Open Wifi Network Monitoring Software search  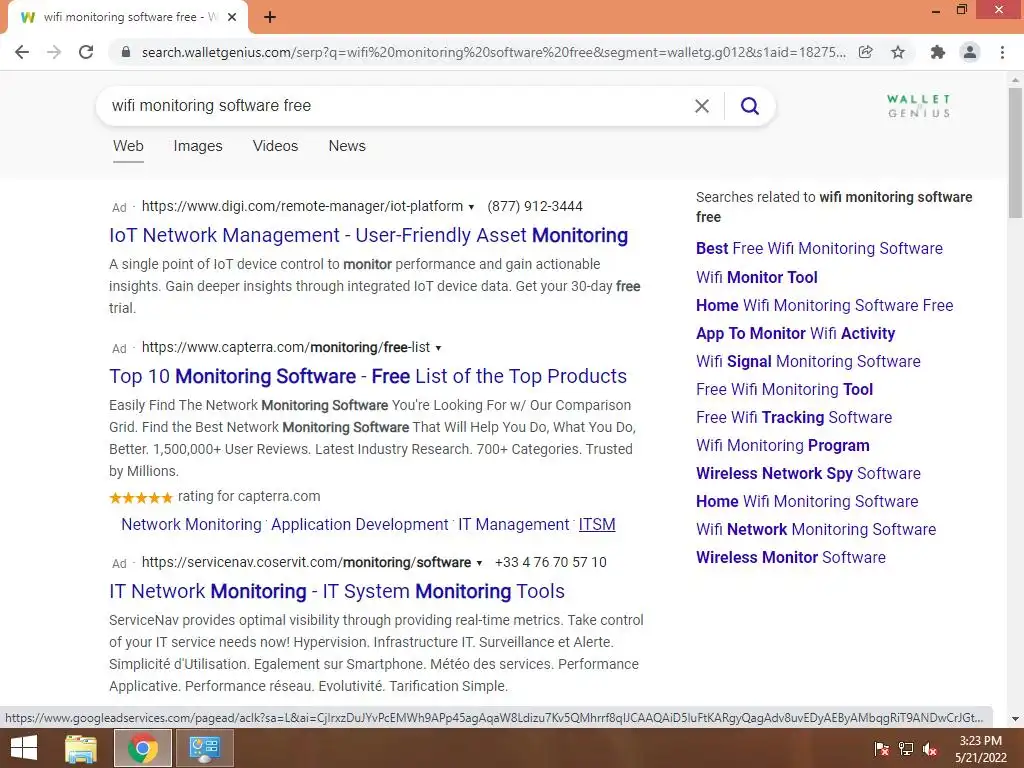point(816,530)
